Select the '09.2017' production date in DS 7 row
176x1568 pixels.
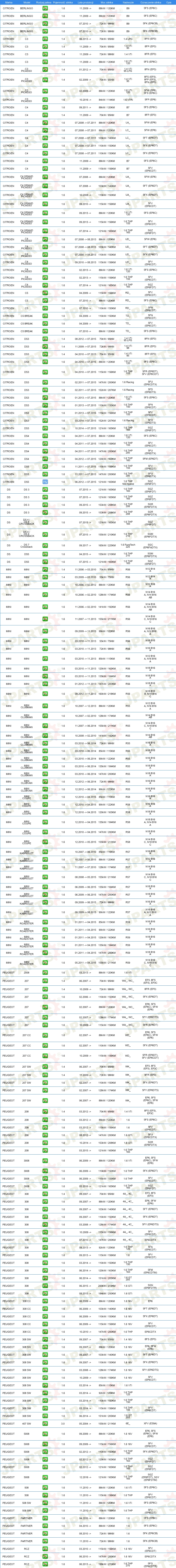pyautogui.click(x=85, y=545)
